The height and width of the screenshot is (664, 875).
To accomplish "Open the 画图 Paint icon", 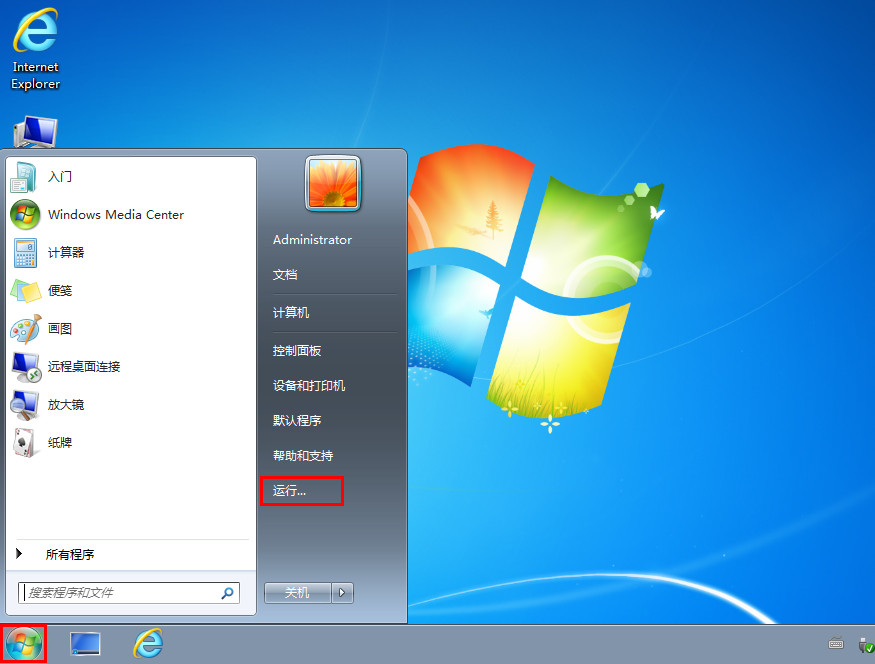I will point(26,329).
